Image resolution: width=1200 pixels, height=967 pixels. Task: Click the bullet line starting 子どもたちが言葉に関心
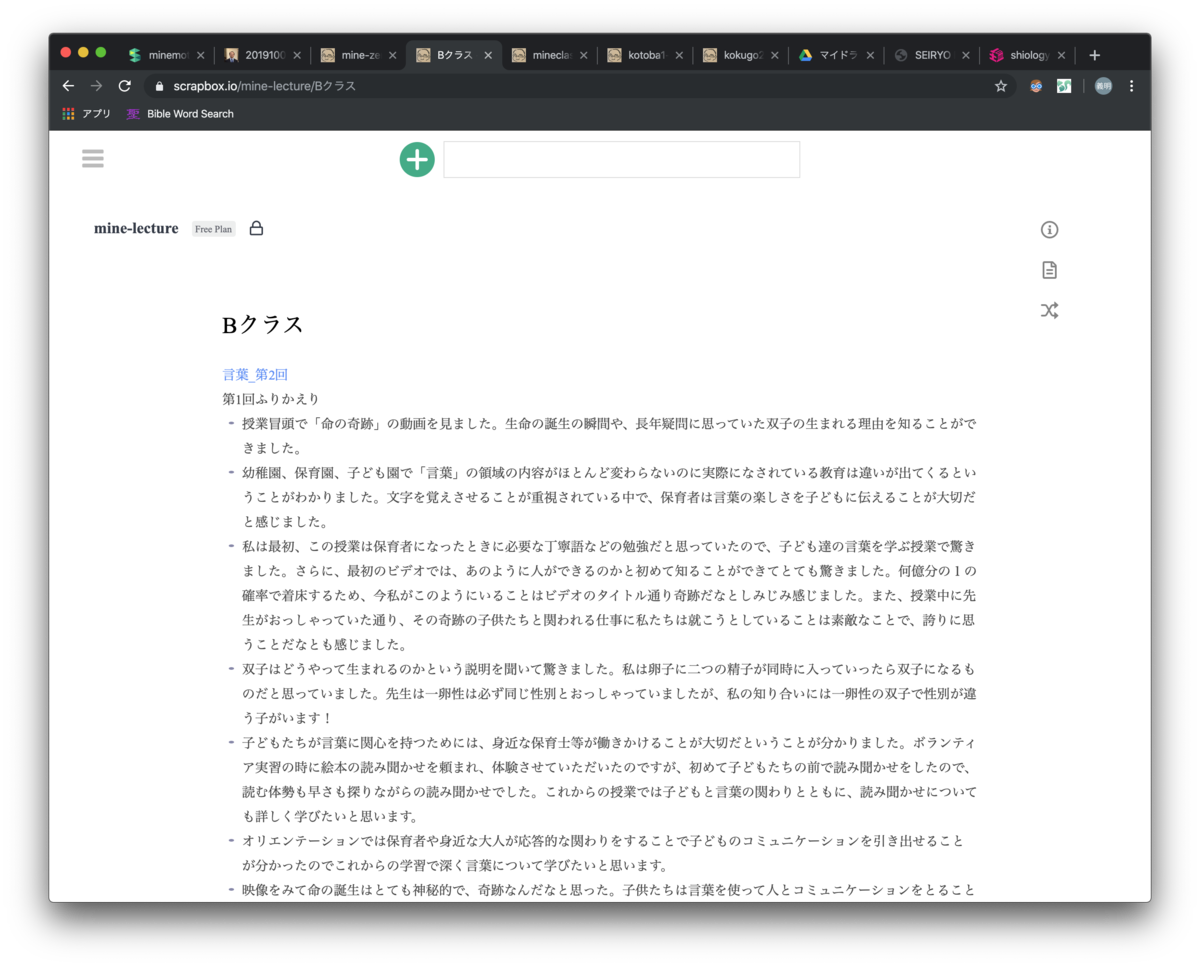click(609, 778)
